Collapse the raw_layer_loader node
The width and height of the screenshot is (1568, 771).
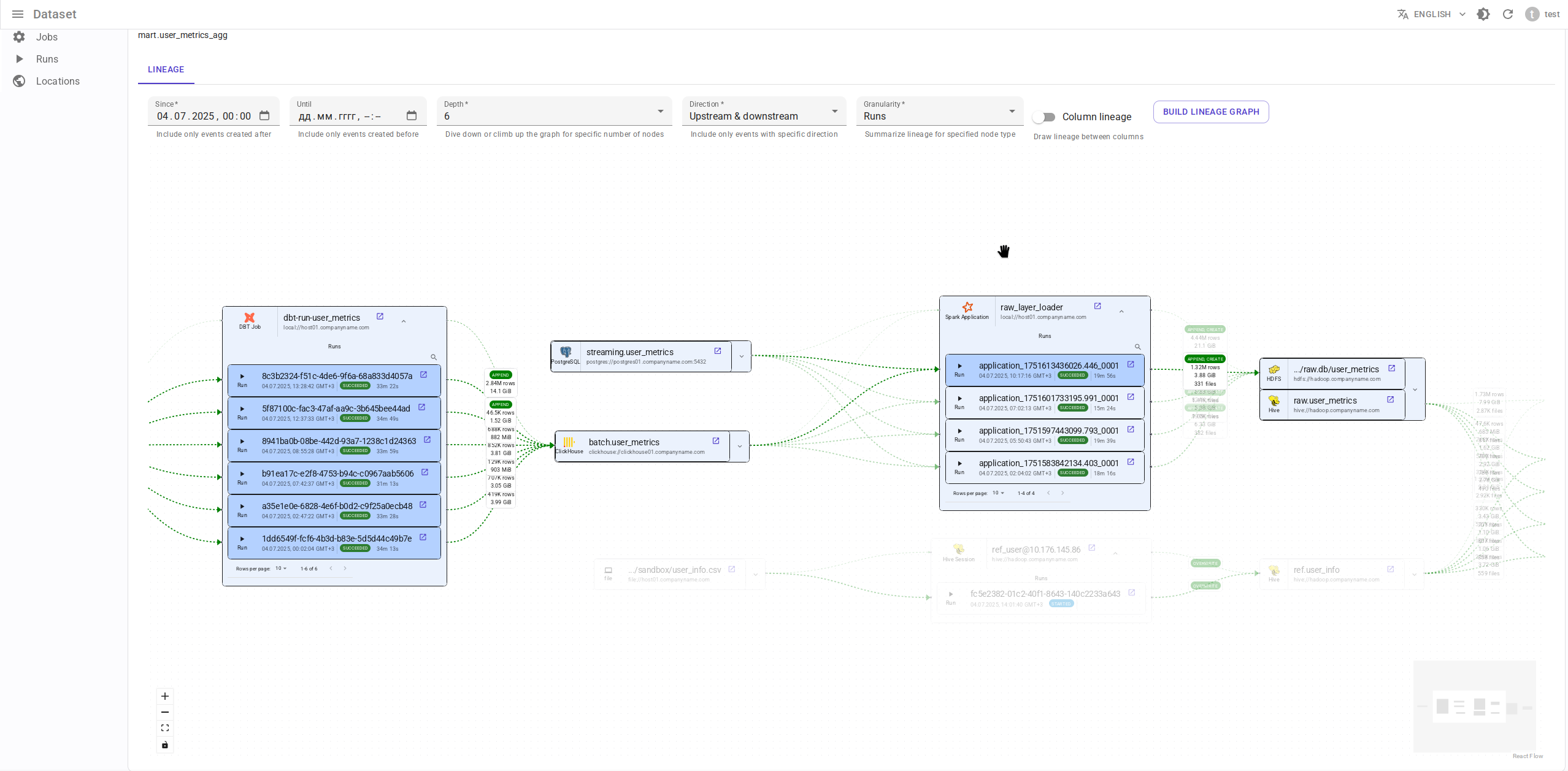pyautogui.click(x=1121, y=312)
